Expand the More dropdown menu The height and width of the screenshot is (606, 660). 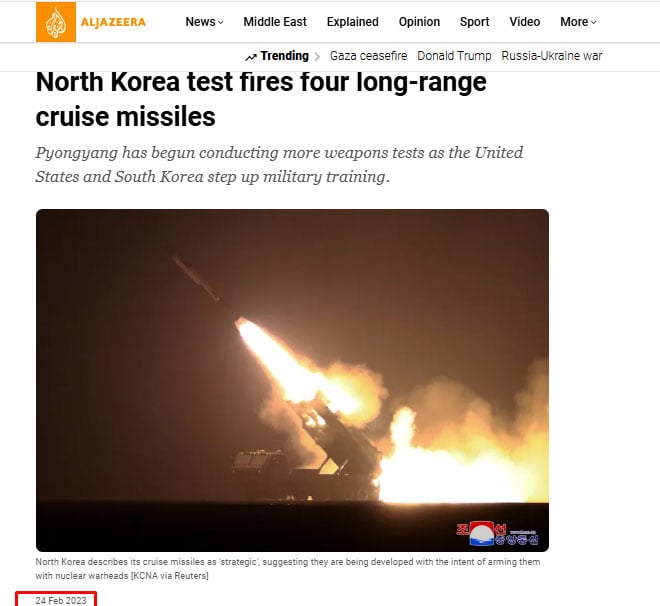click(578, 22)
